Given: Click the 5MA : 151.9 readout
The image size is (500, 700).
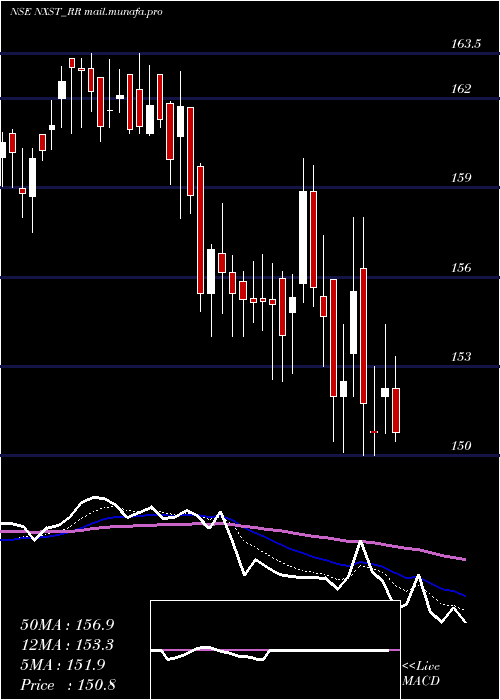Looking at the screenshot, I should (x=63, y=665).
